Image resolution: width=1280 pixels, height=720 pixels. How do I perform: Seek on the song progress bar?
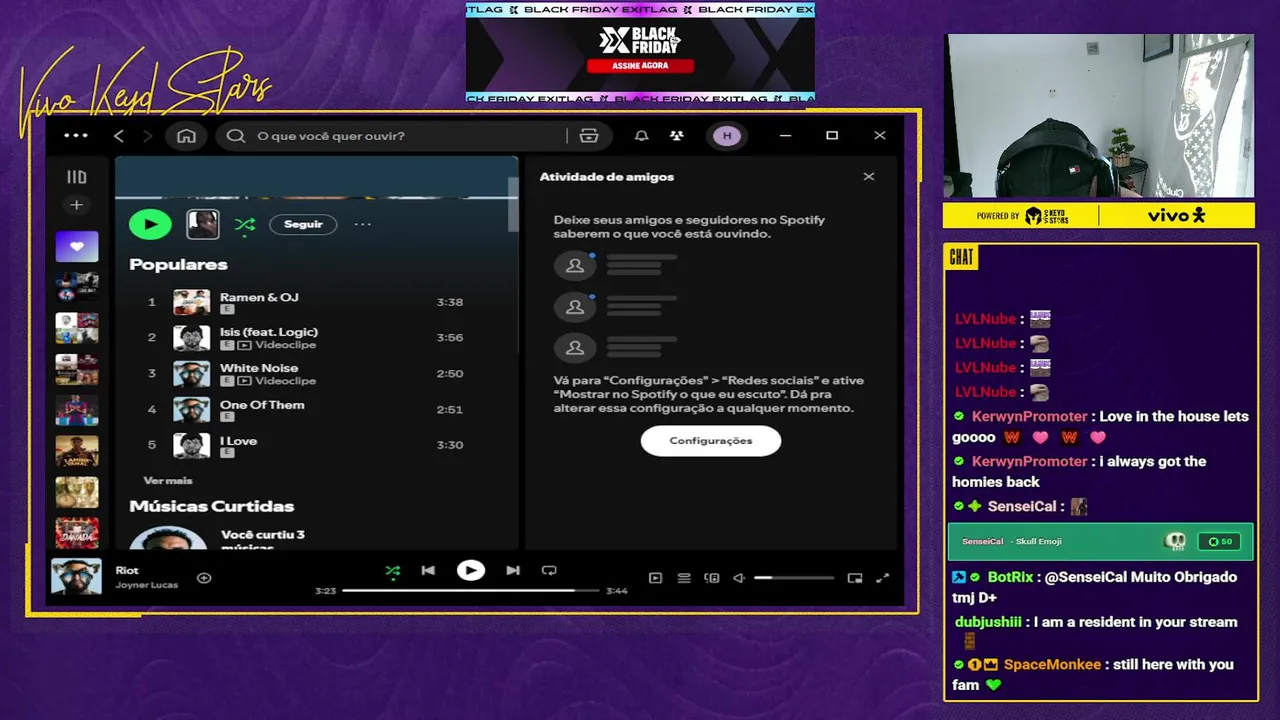pyautogui.click(x=470, y=591)
